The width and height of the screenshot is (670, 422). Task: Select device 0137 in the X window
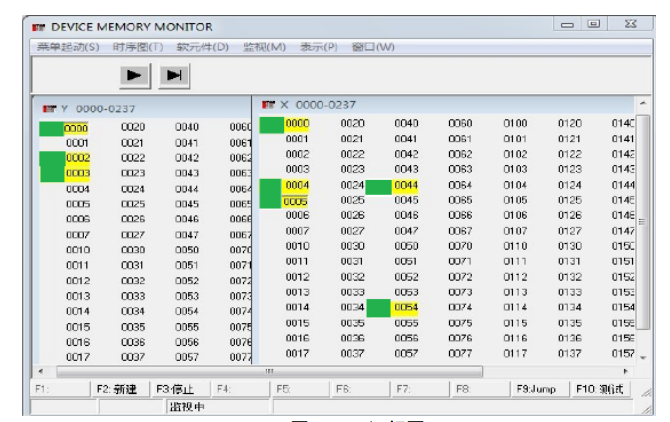570,353
